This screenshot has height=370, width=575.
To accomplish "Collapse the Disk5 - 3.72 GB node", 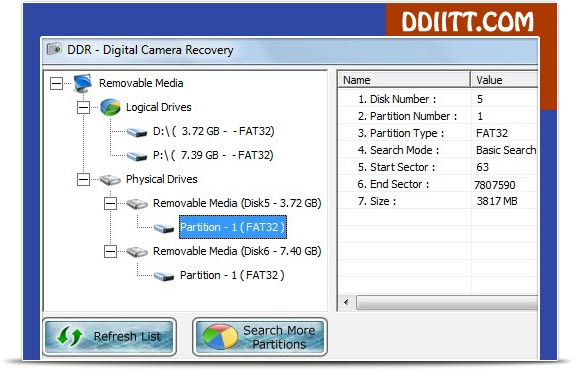I will [x=110, y=204].
